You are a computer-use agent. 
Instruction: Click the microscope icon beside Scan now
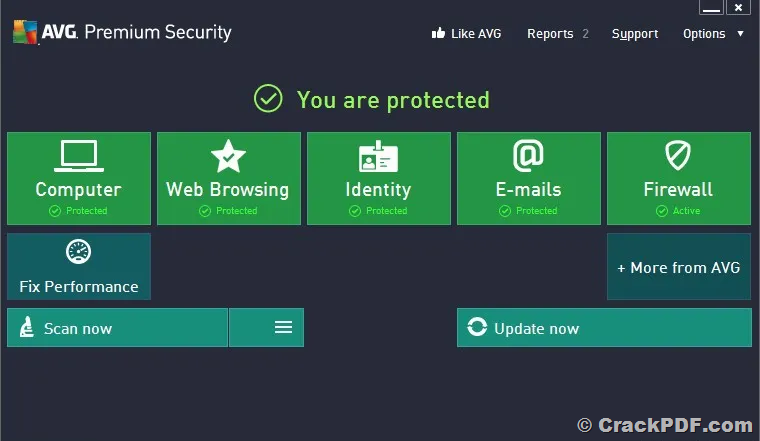click(x=27, y=327)
